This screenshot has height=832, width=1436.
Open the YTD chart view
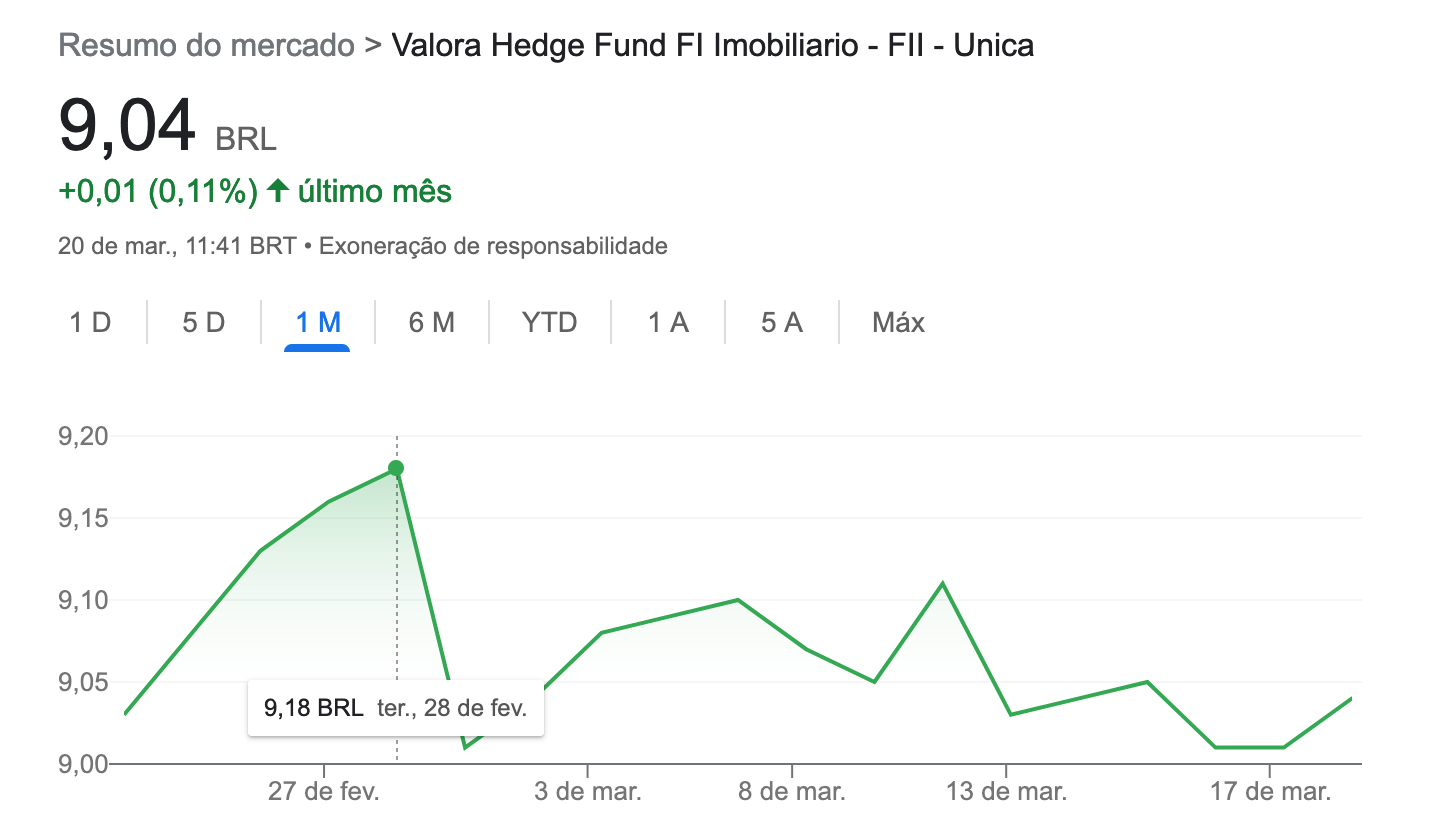pos(549,322)
